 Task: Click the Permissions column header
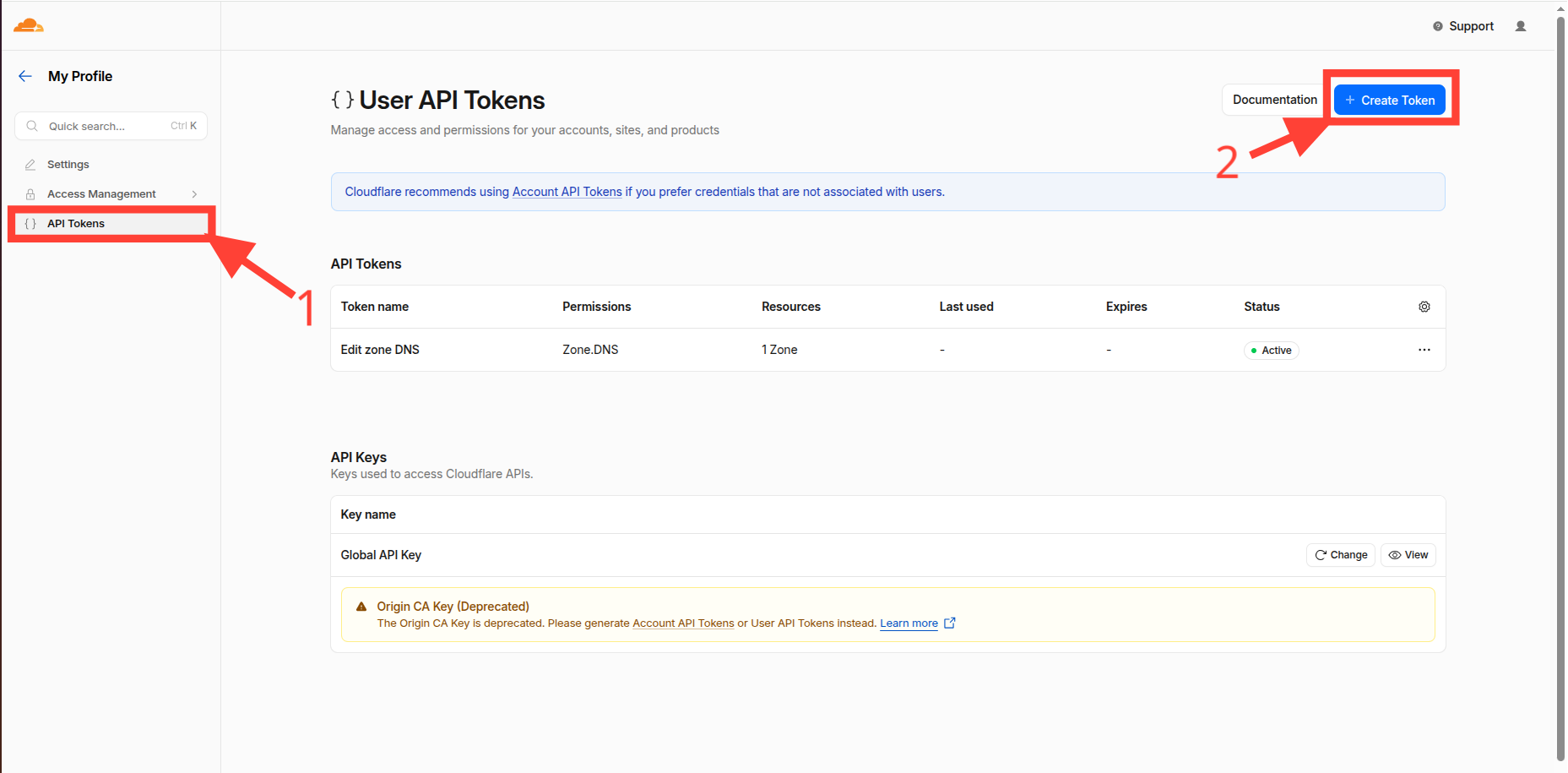click(x=597, y=307)
